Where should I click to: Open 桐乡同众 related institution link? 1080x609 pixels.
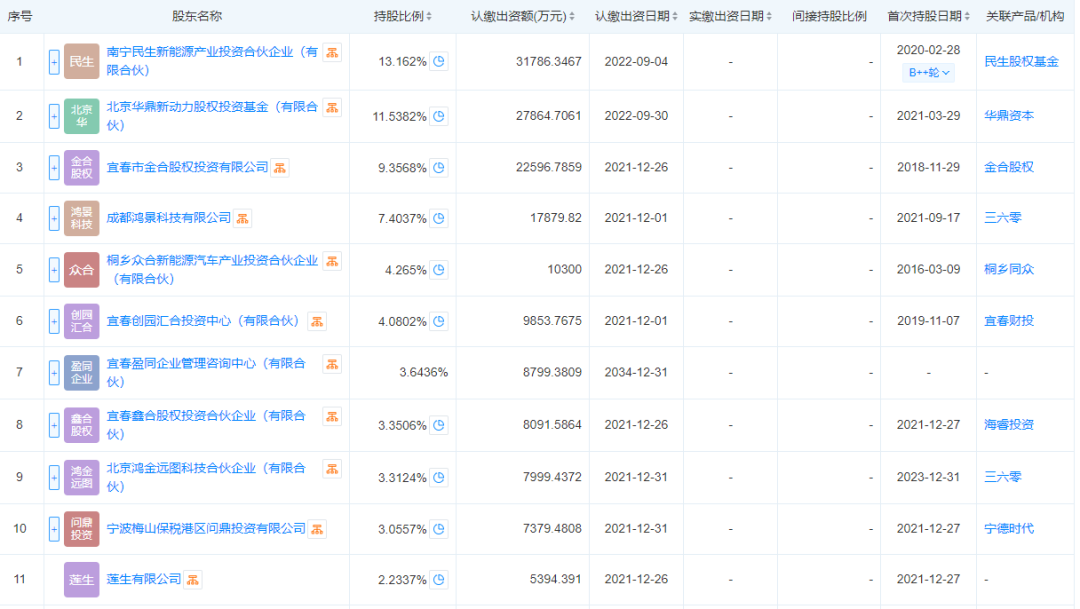pyautogui.click(x=1009, y=269)
